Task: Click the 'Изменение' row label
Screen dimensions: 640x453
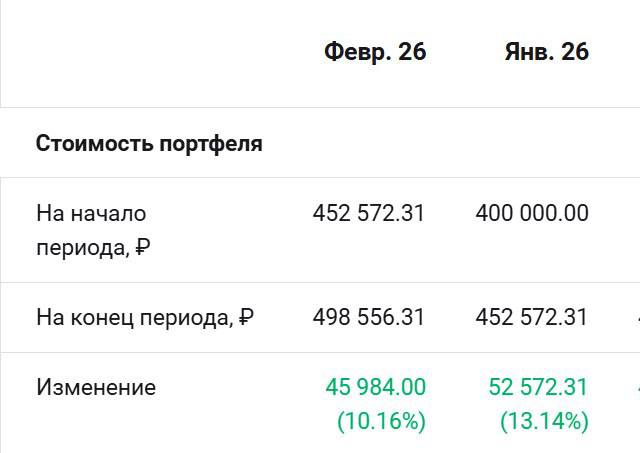Action: (96, 387)
